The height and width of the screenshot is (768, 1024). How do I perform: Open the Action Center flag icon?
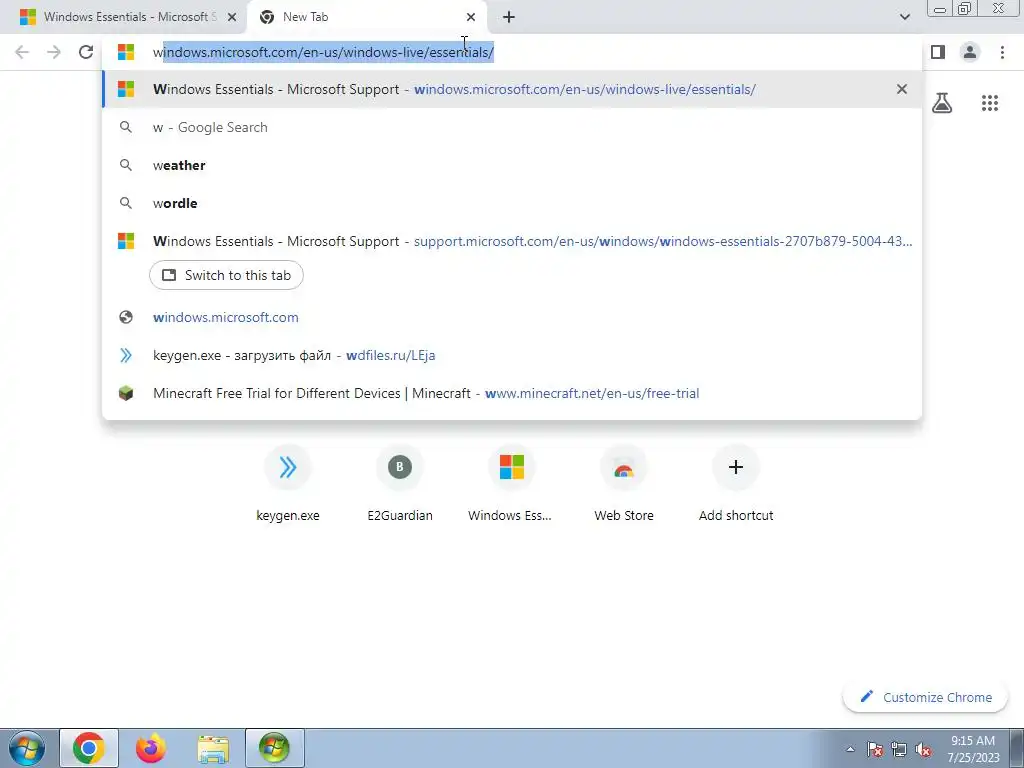875,749
